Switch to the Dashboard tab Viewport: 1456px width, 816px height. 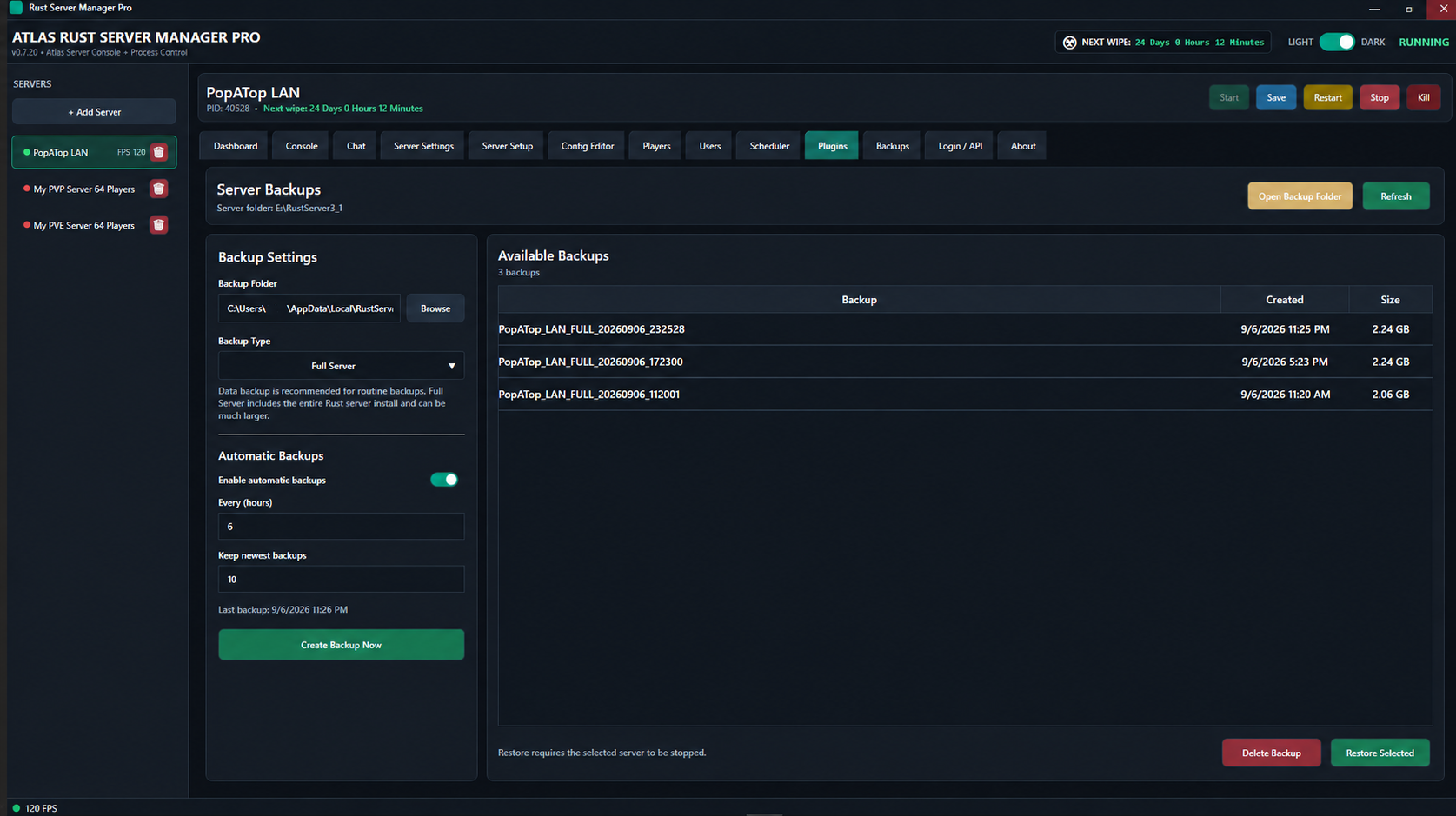(236, 146)
